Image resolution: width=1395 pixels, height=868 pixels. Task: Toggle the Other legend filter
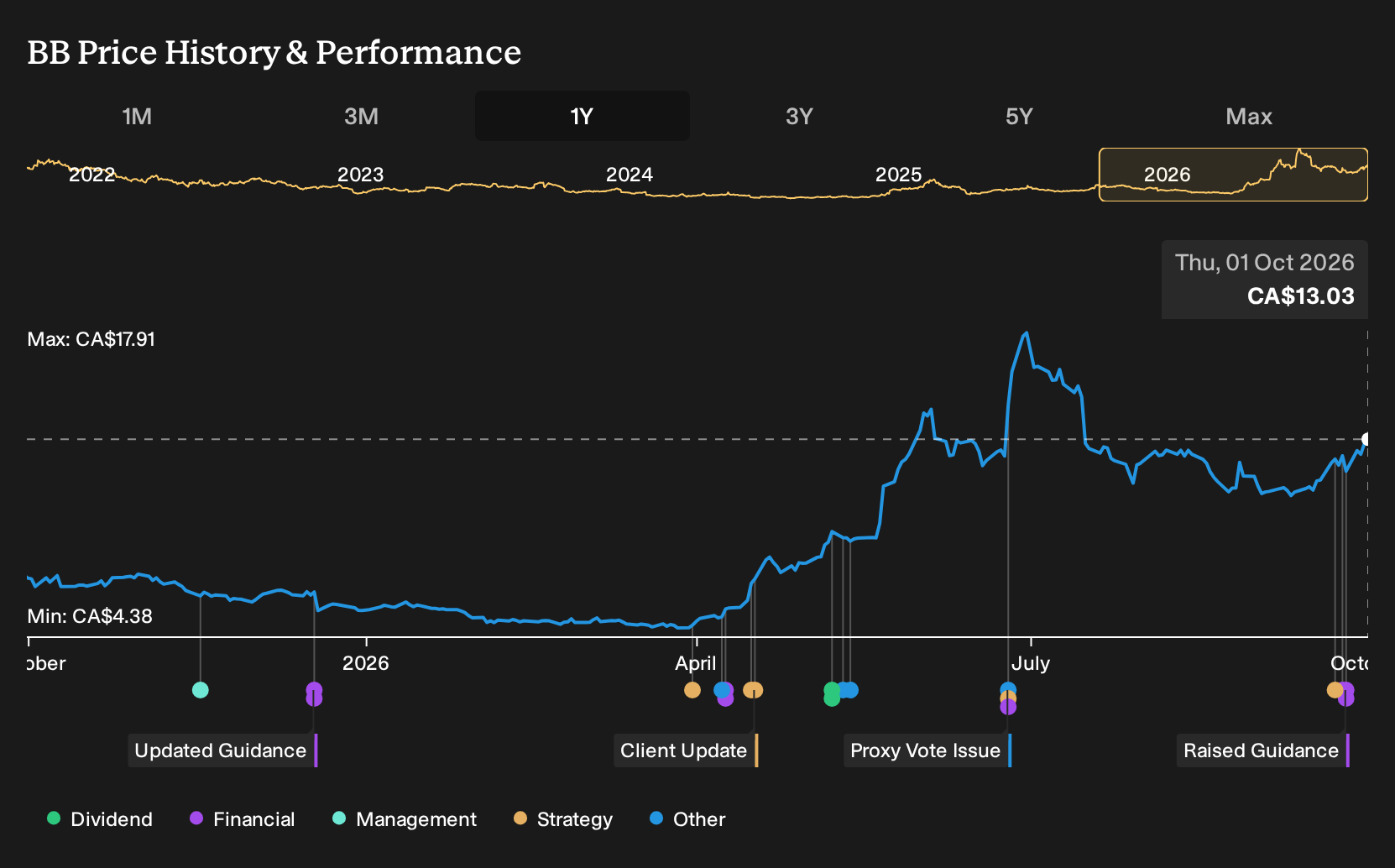click(x=687, y=819)
